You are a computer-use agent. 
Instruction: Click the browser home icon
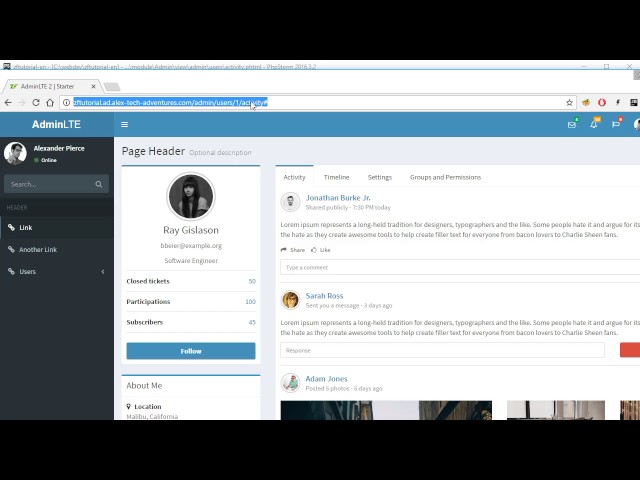click(50, 102)
